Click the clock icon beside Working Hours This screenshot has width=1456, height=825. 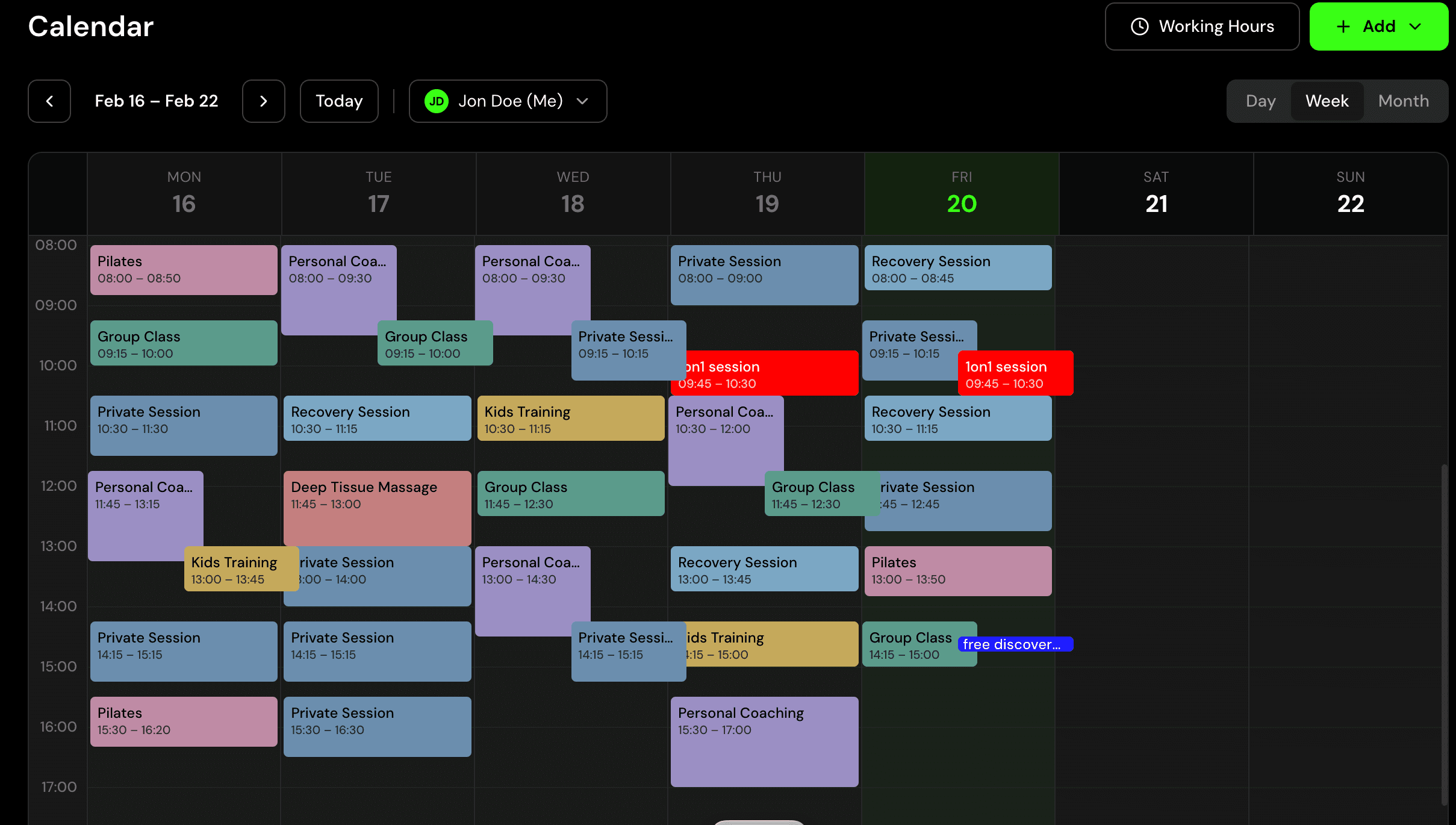(1140, 26)
